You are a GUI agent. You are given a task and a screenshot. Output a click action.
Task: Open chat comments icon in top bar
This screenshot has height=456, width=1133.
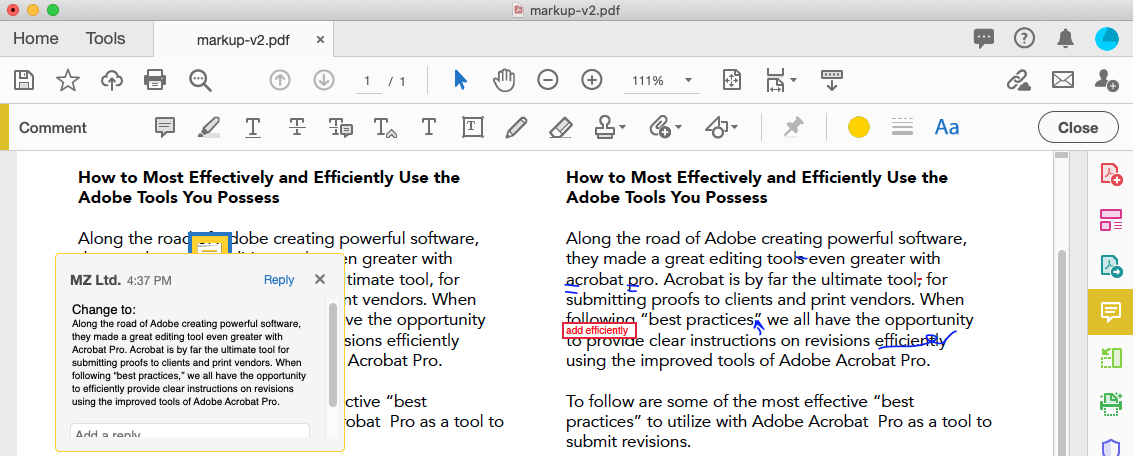pos(983,39)
